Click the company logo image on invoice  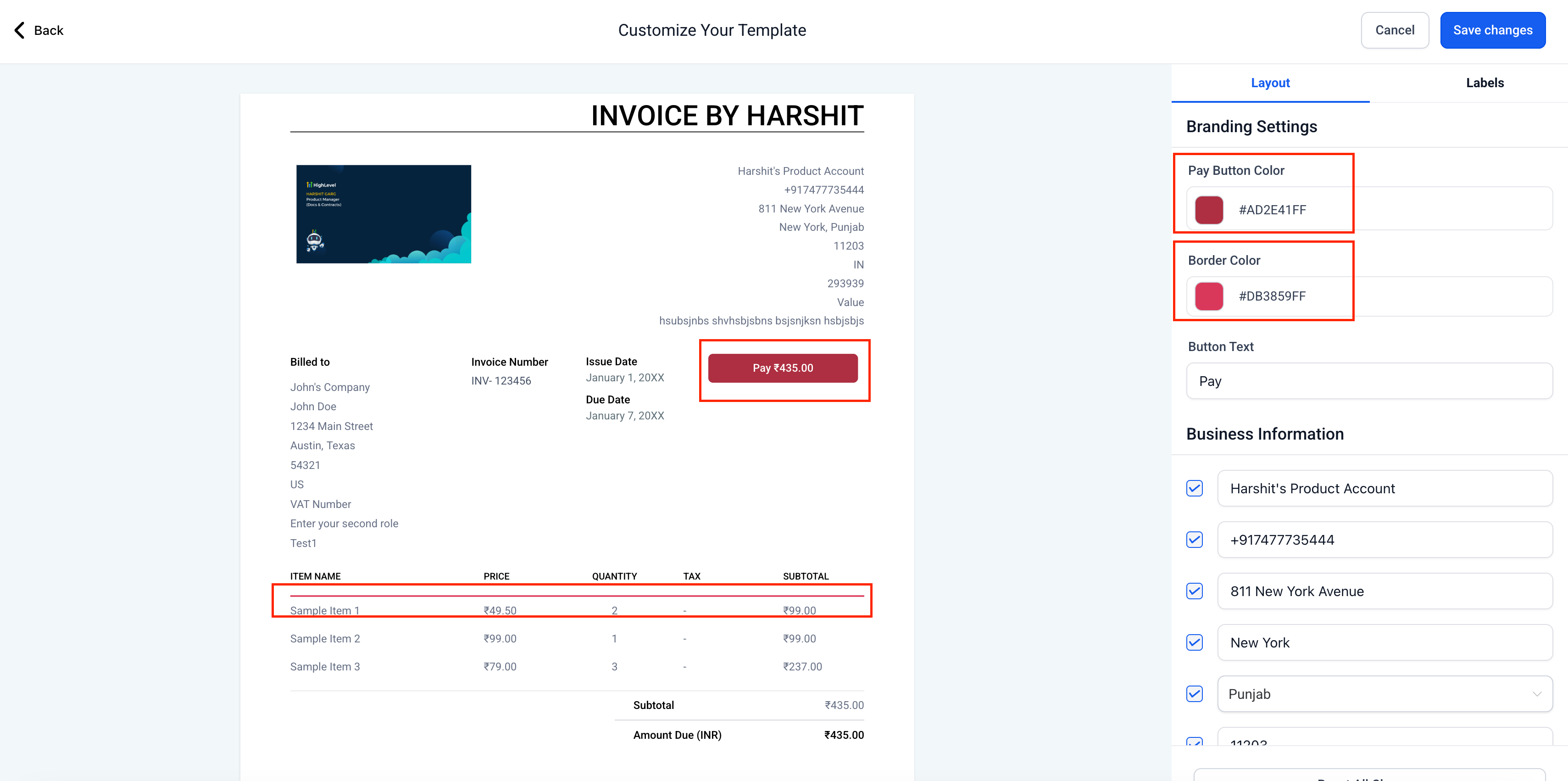pyautogui.click(x=384, y=214)
